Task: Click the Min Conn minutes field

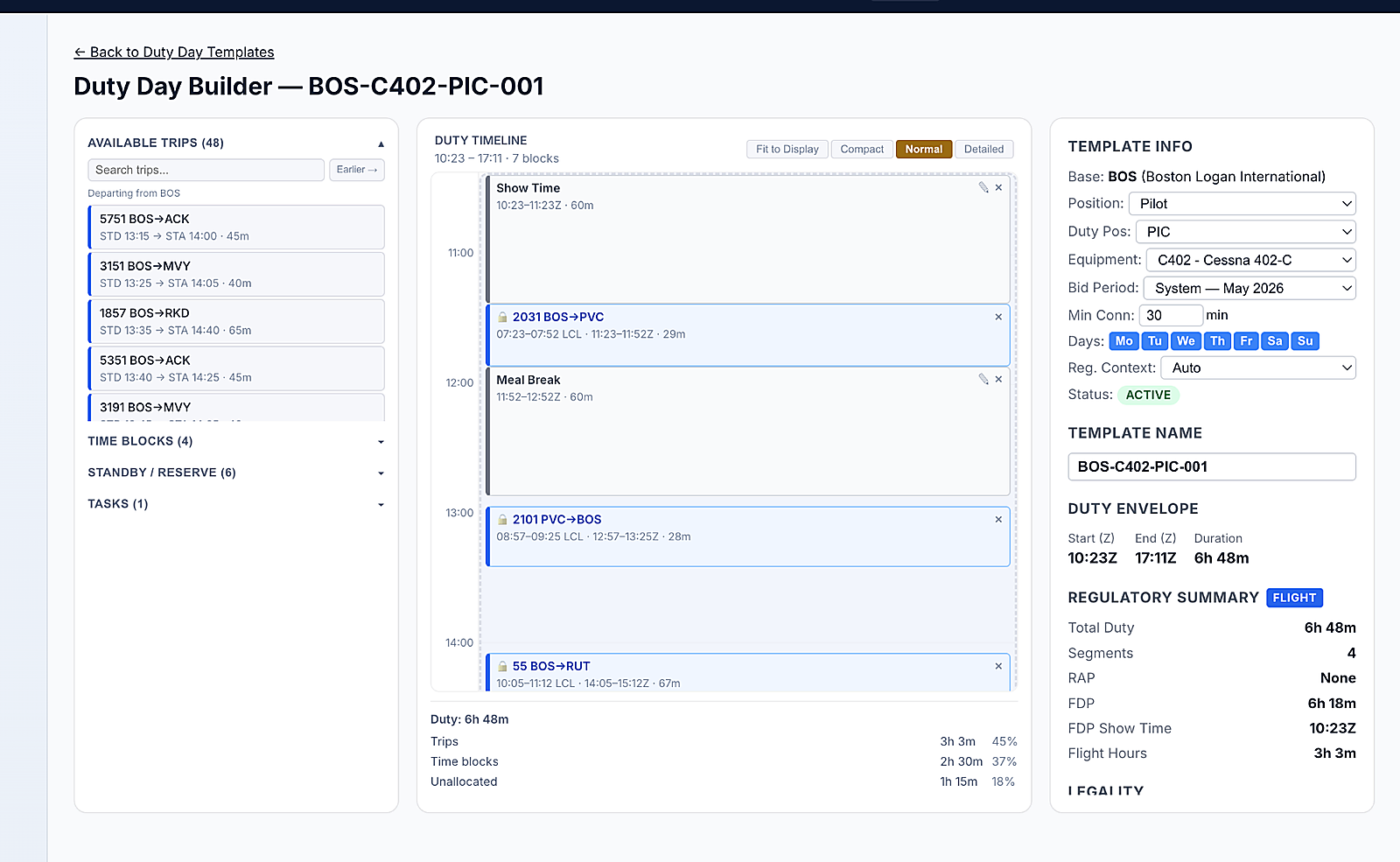Action: click(x=1171, y=315)
